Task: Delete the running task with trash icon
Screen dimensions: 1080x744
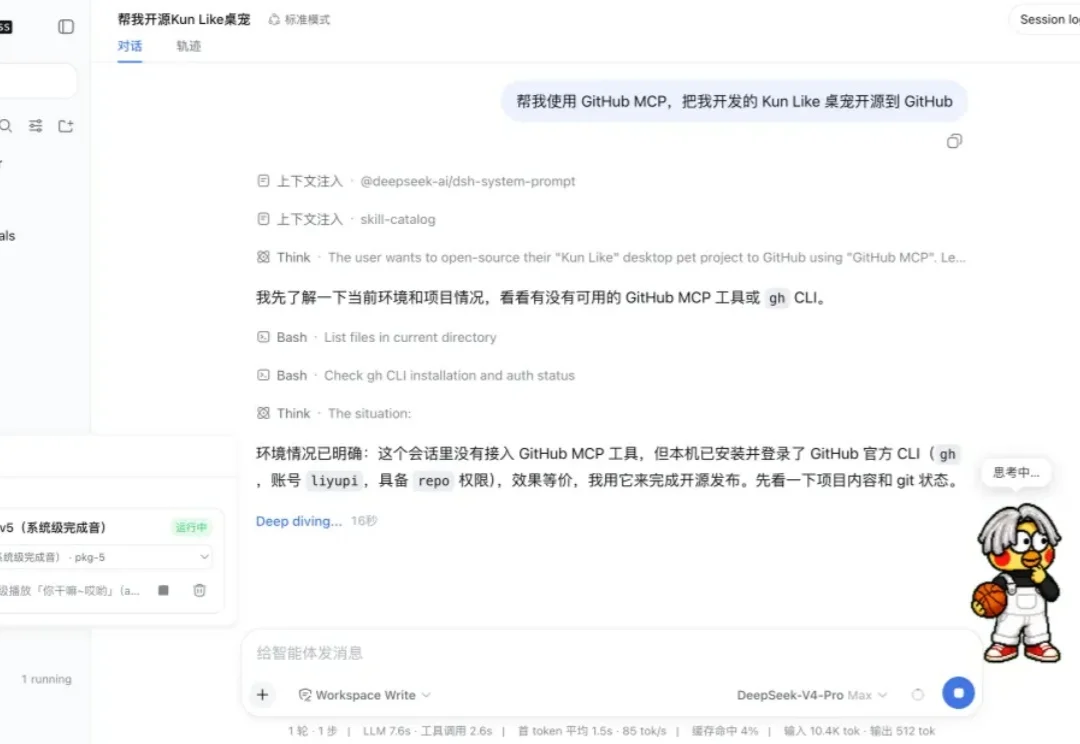Action: tap(199, 590)
